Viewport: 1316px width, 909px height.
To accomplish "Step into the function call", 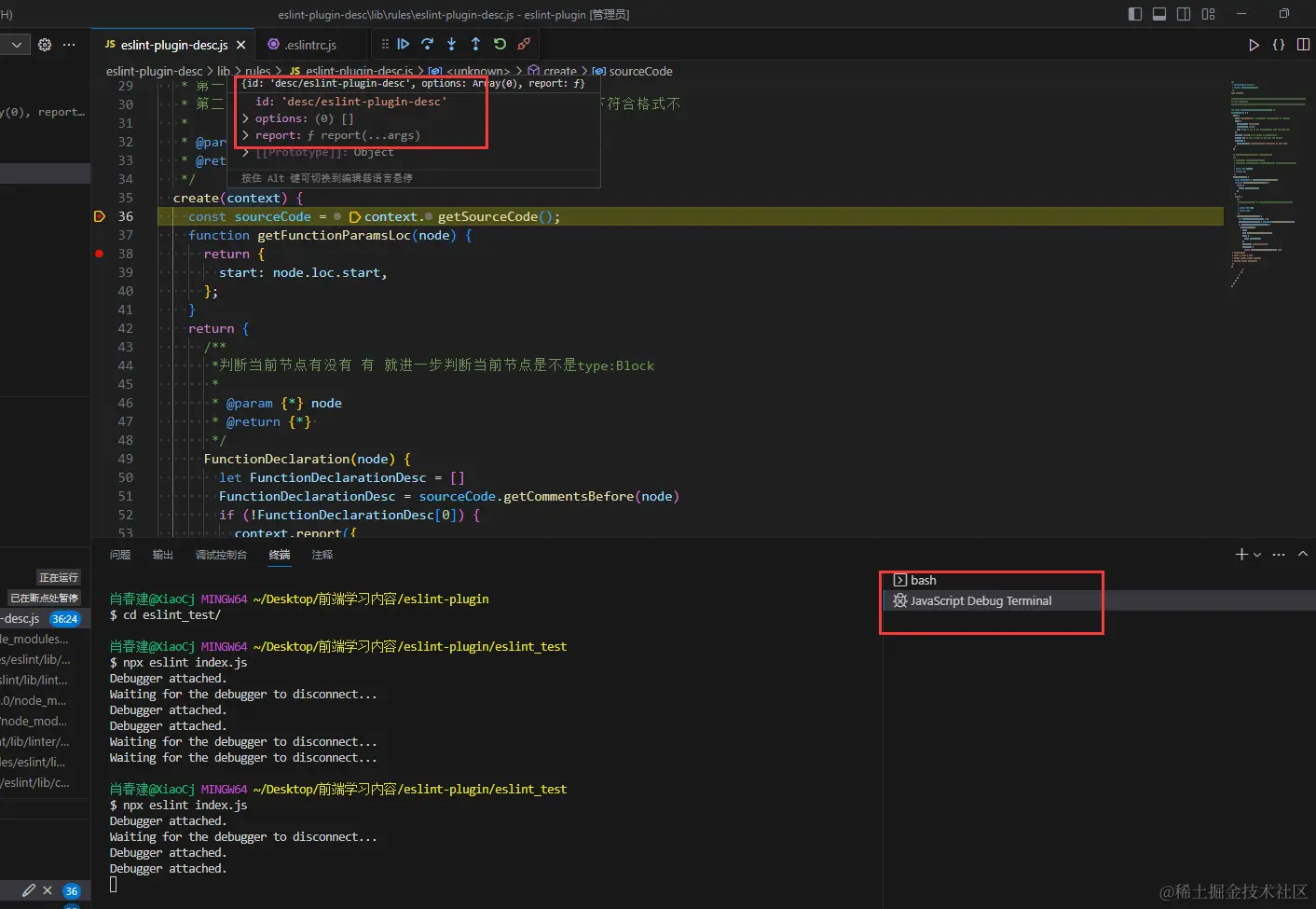I will [451, 44].
